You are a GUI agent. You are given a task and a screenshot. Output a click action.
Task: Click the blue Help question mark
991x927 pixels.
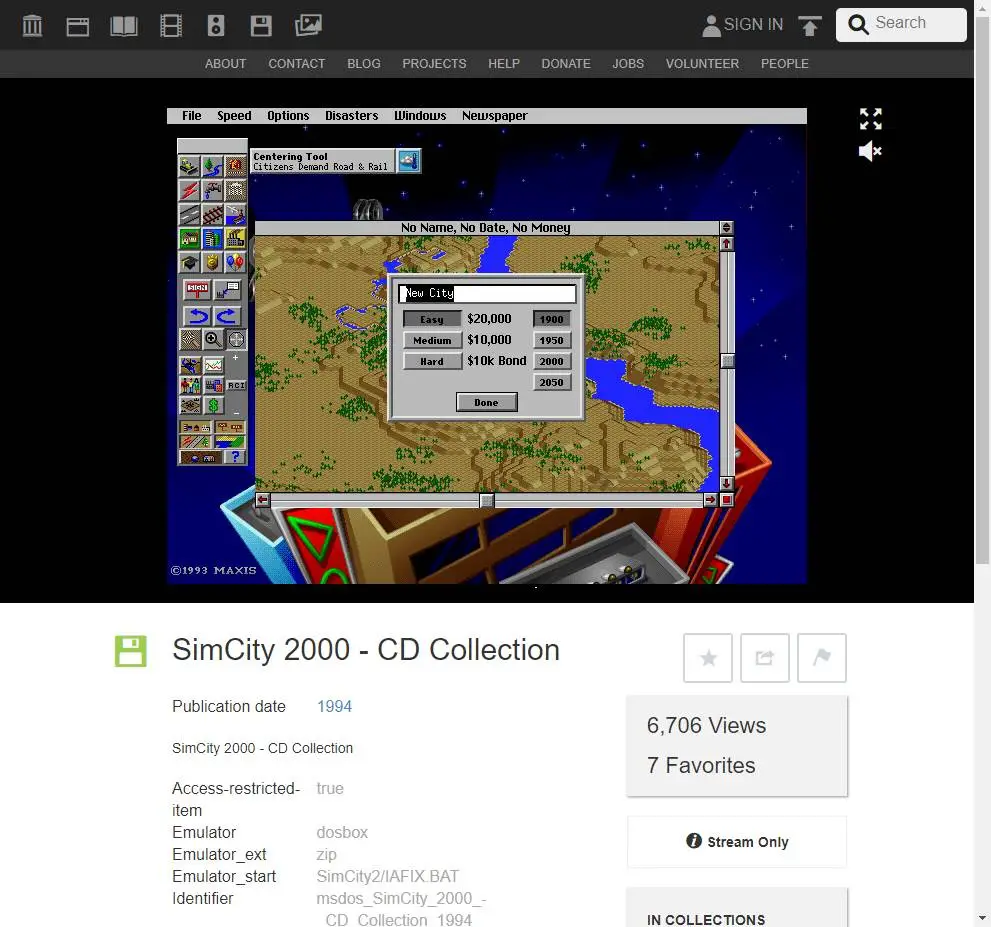click(234, 456)
